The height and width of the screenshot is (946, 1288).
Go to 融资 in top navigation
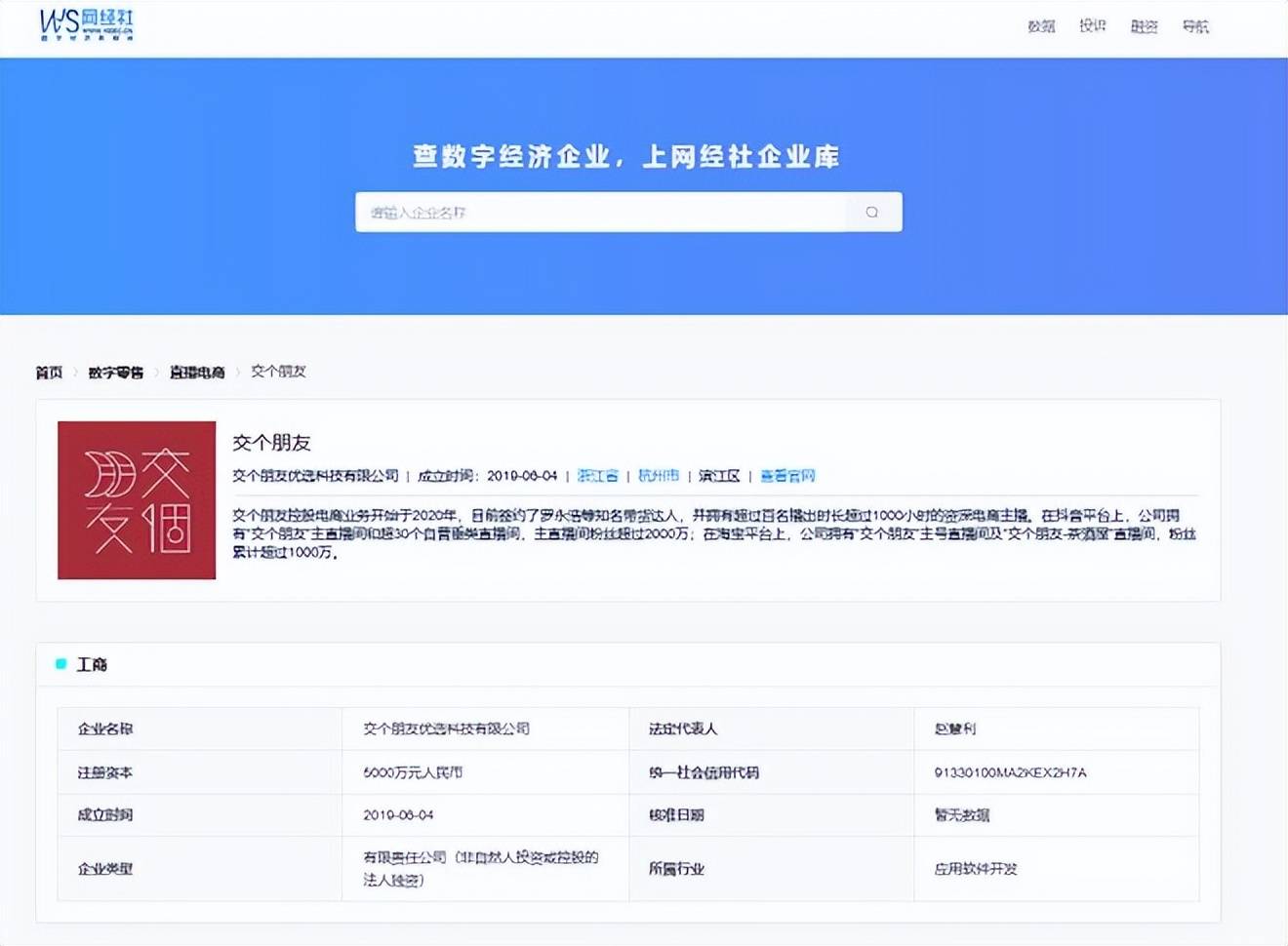tap(1144, 26)
